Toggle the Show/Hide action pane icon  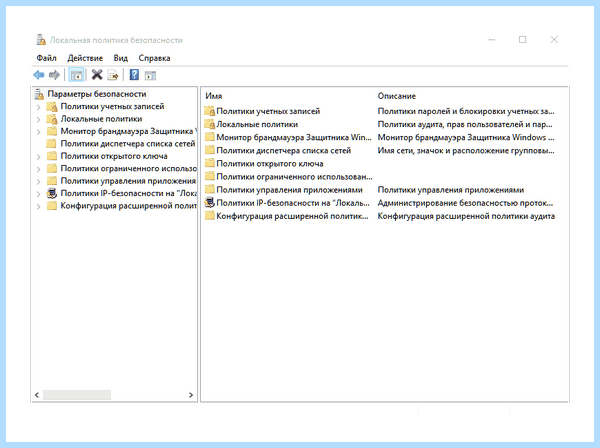coord(150,75)
